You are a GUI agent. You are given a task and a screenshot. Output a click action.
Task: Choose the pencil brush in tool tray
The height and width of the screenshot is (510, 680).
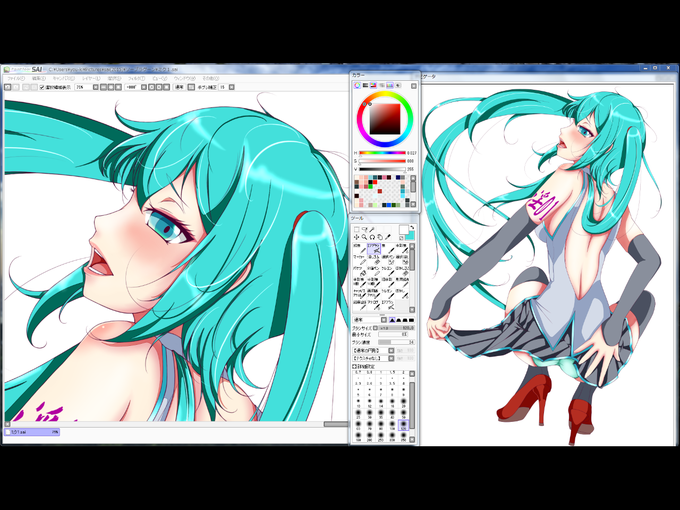coord(360,248)
